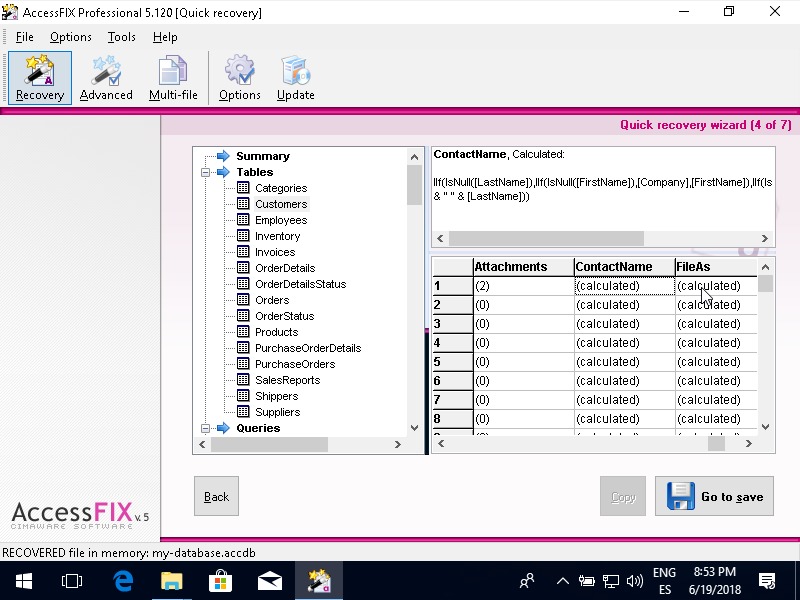Select the Customers table

[x=281, y=204]
